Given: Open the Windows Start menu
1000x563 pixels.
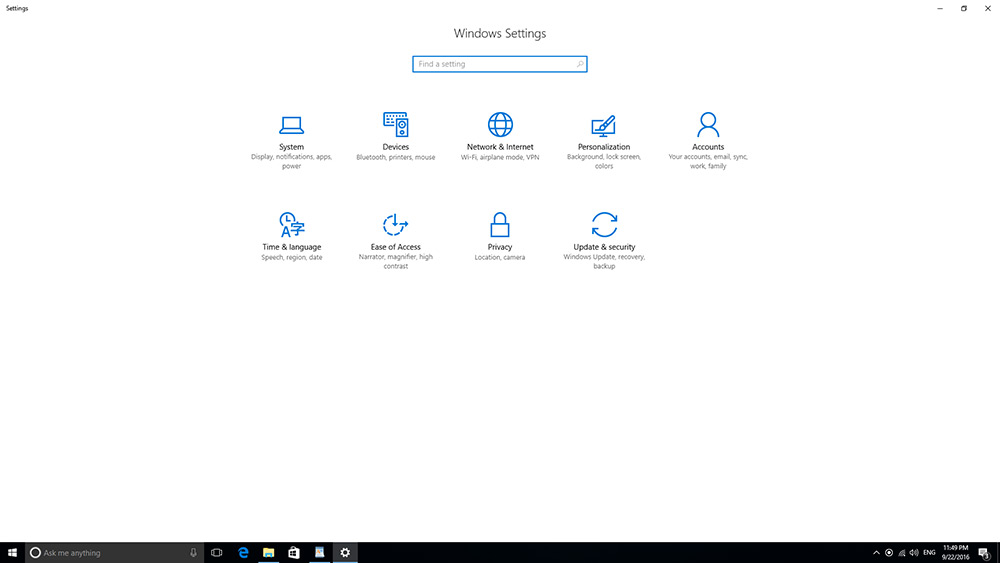Looking at the screenshot, I should [12, 553].
